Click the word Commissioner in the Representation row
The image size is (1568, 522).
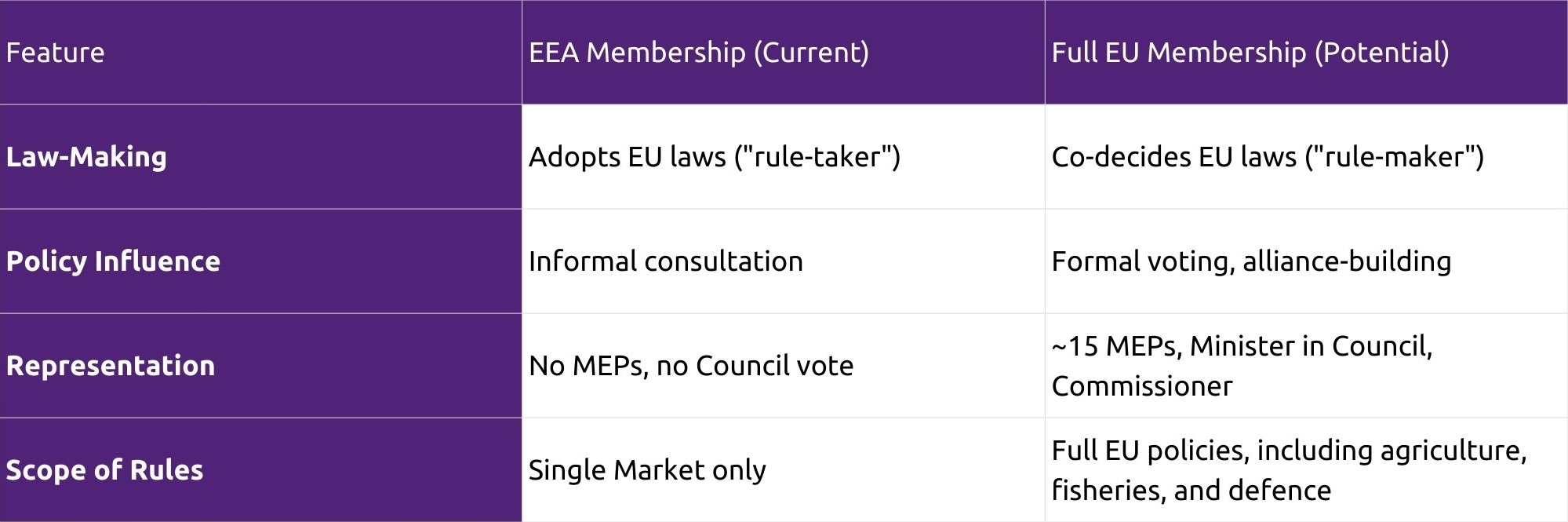[x=1142, y=385]
